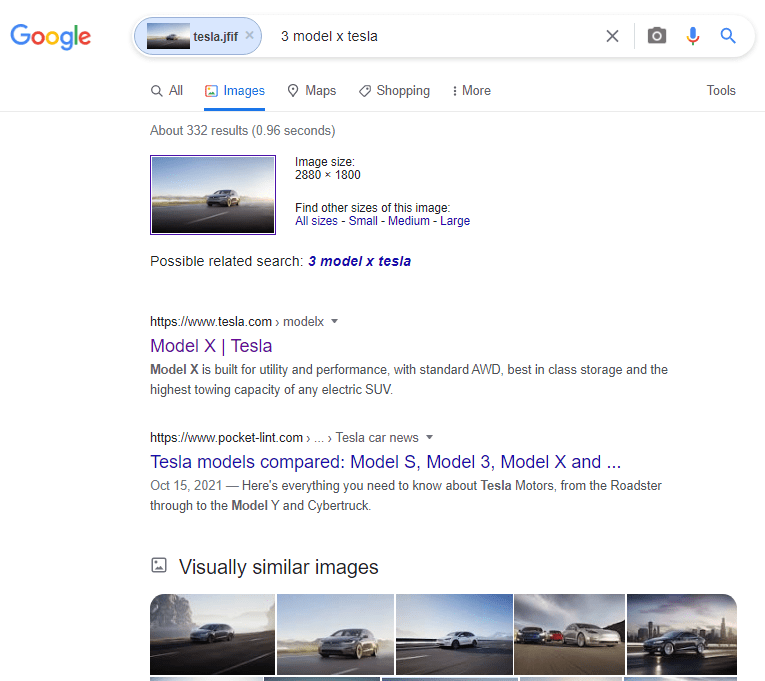Remove the tesla.jfif image chip
Viewport: 765px width, 681px height.
pyautogui.click(x=249, y=35)
